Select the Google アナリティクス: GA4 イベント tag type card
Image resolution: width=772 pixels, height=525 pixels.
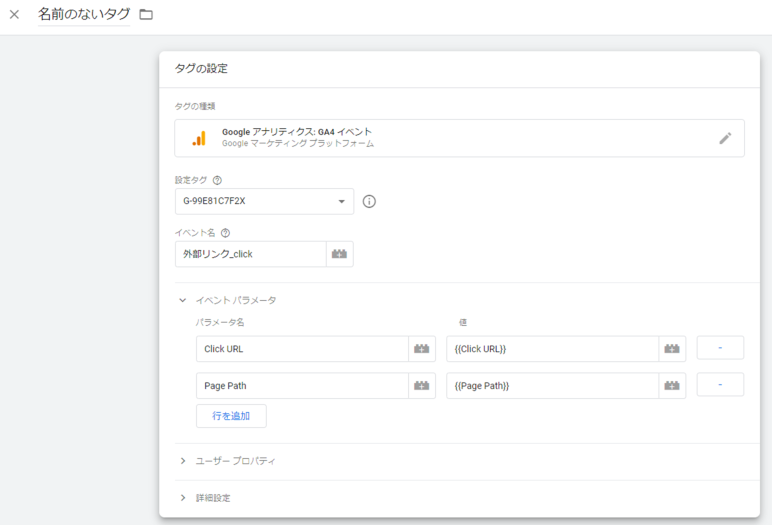[x=459, y=138]
